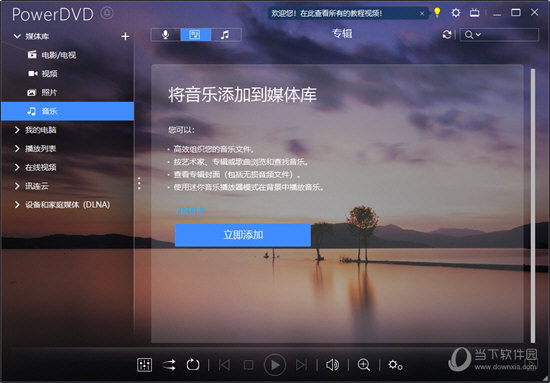Click the lightbulb tips icon
This screenshot has height=383, width=550.
[437, 13]
